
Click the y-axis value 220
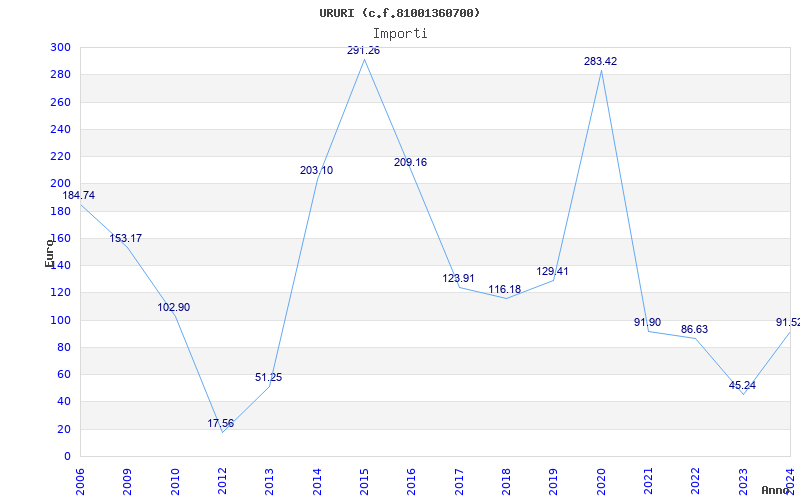click(x=60, y=157)
